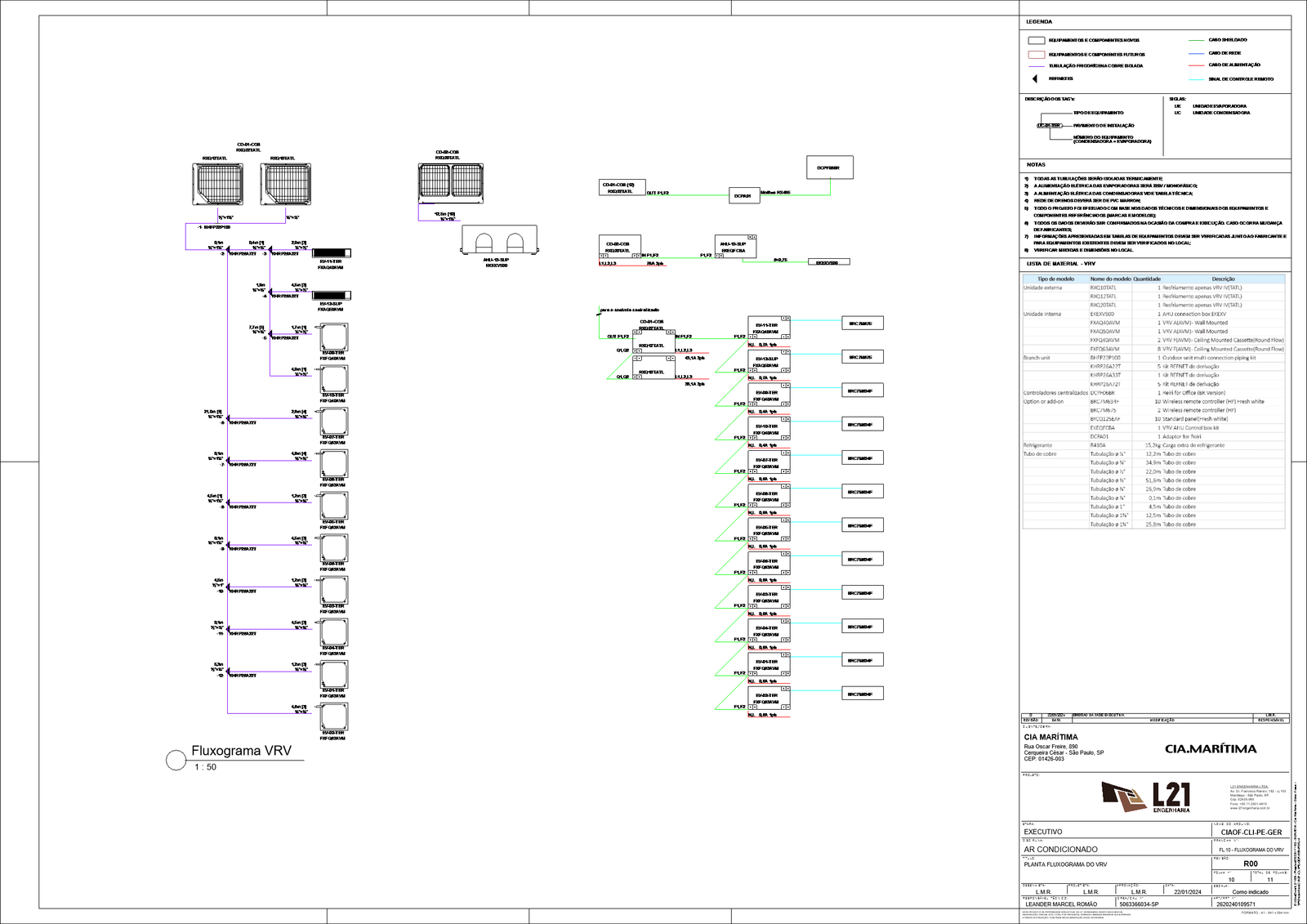Click the Quantidade column header
The height and width of the screenshot is (924, 1307).
pos(1147,279)
